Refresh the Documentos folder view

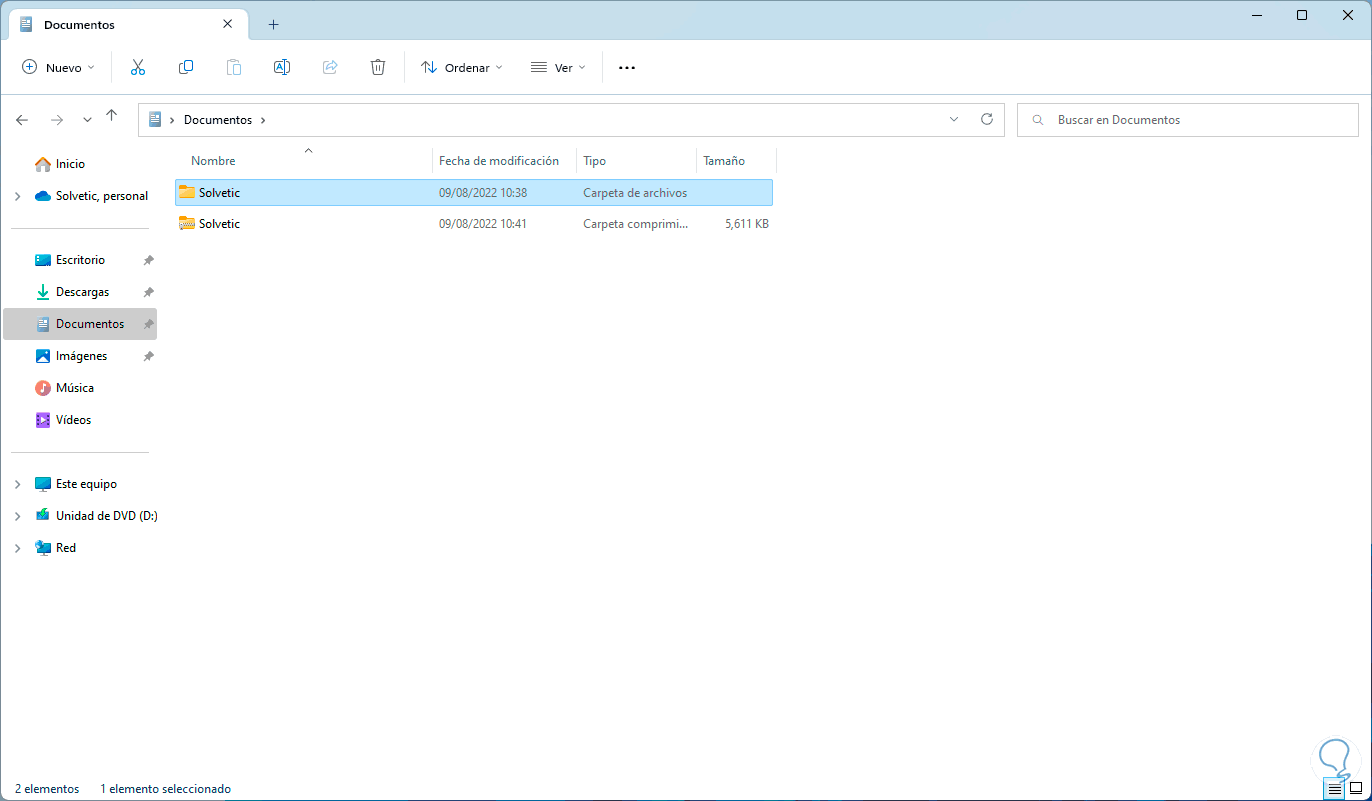coord(987,119)
